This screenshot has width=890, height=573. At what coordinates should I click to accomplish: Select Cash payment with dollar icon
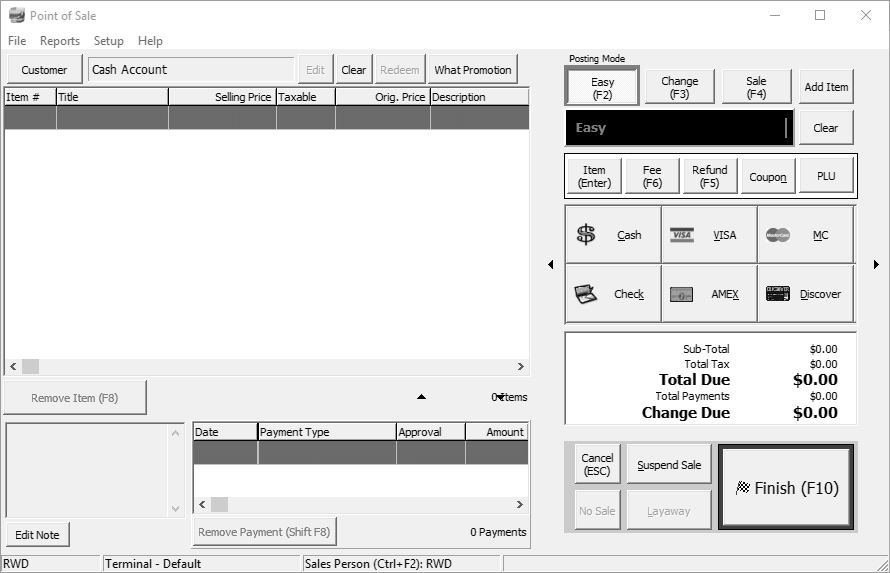click(613, 234)
